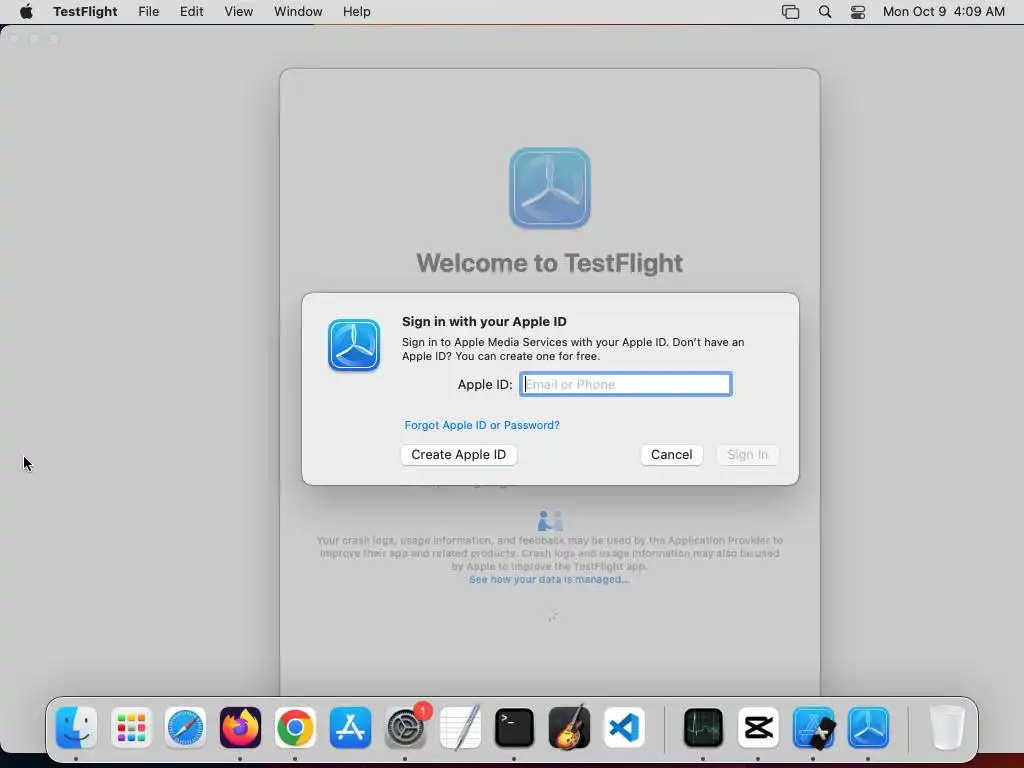Viewport: 1024px width, 768px height.
Task: Open the View menu
Action: point(238,12)
